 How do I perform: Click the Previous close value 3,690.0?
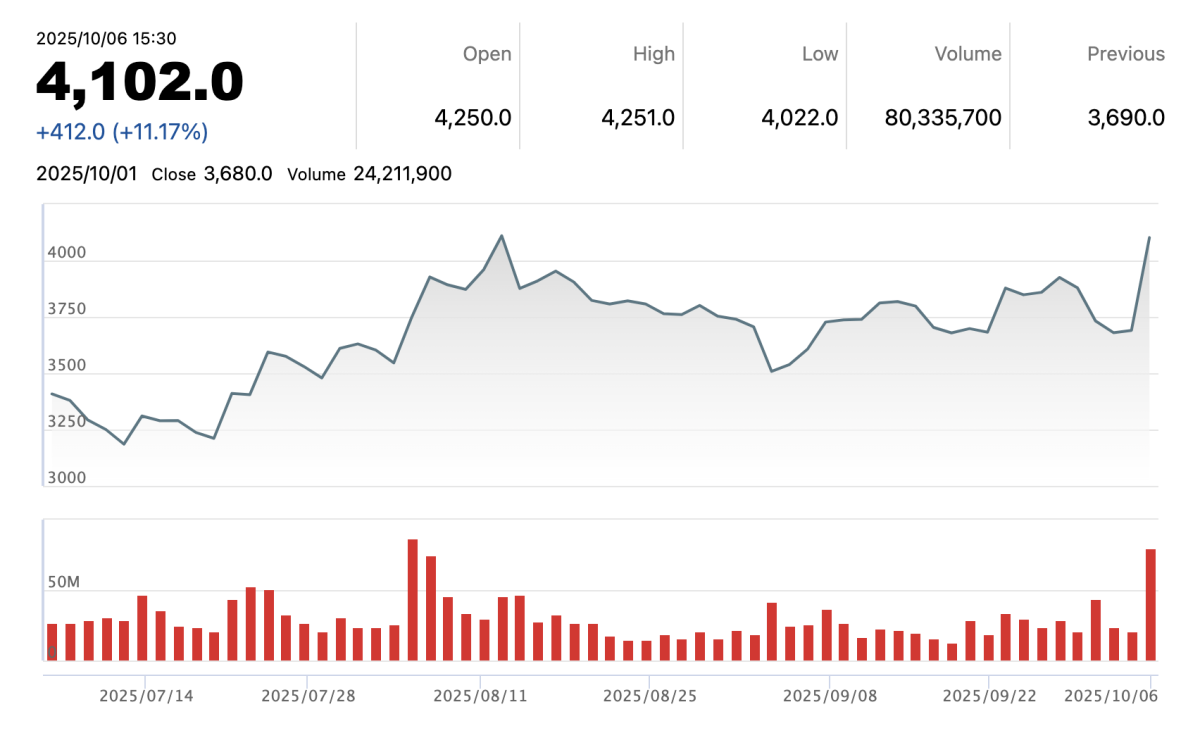coord(1125,118)
